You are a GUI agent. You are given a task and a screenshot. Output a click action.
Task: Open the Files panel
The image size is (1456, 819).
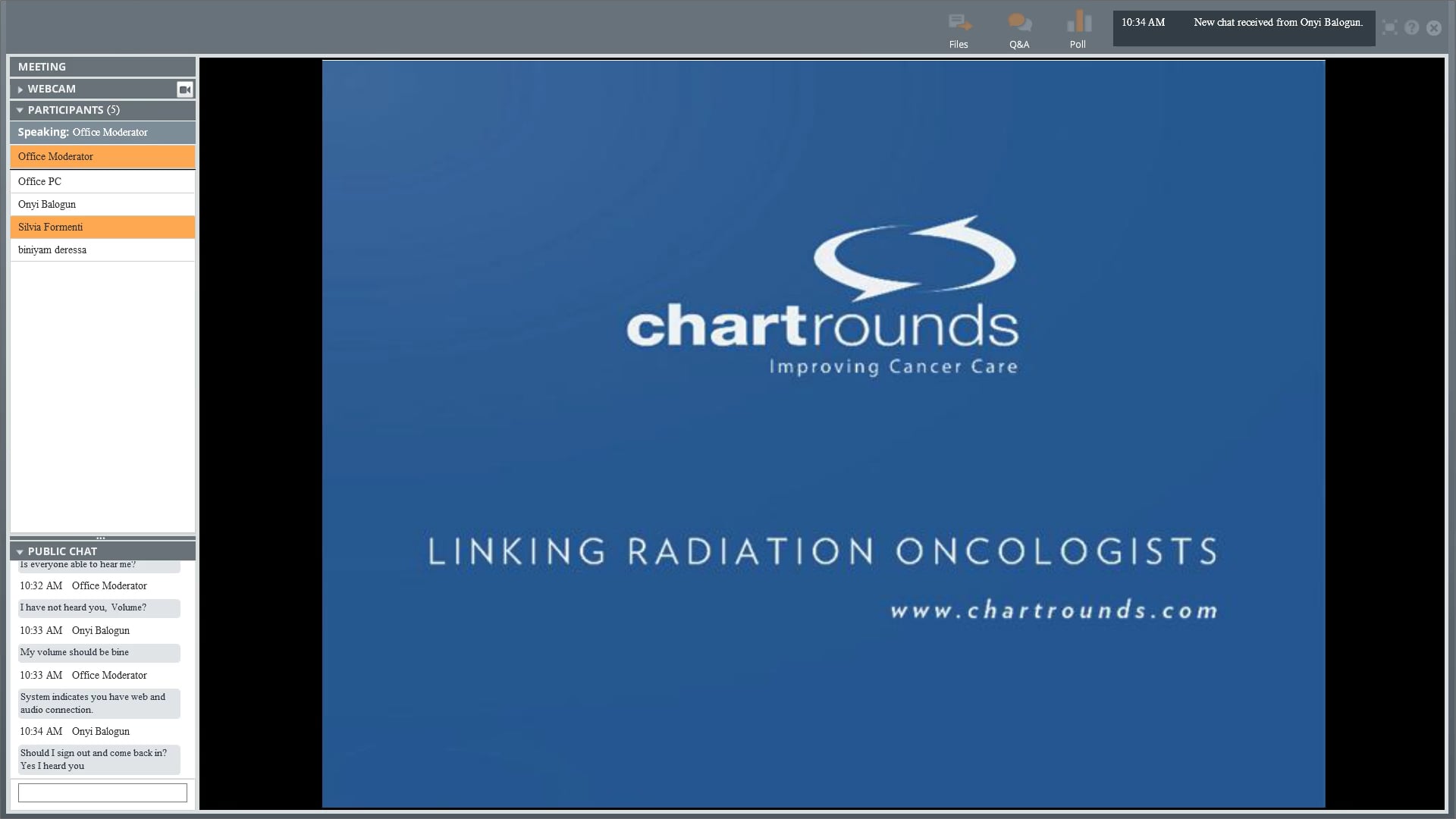point(959,29)
